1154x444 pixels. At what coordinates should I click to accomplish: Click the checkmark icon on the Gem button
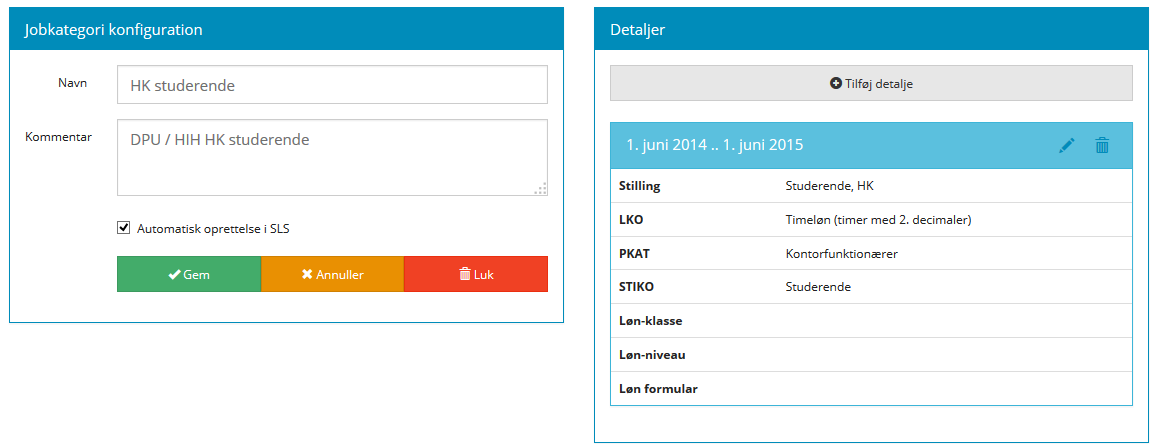pyautogui.click(x=174, y=274)
